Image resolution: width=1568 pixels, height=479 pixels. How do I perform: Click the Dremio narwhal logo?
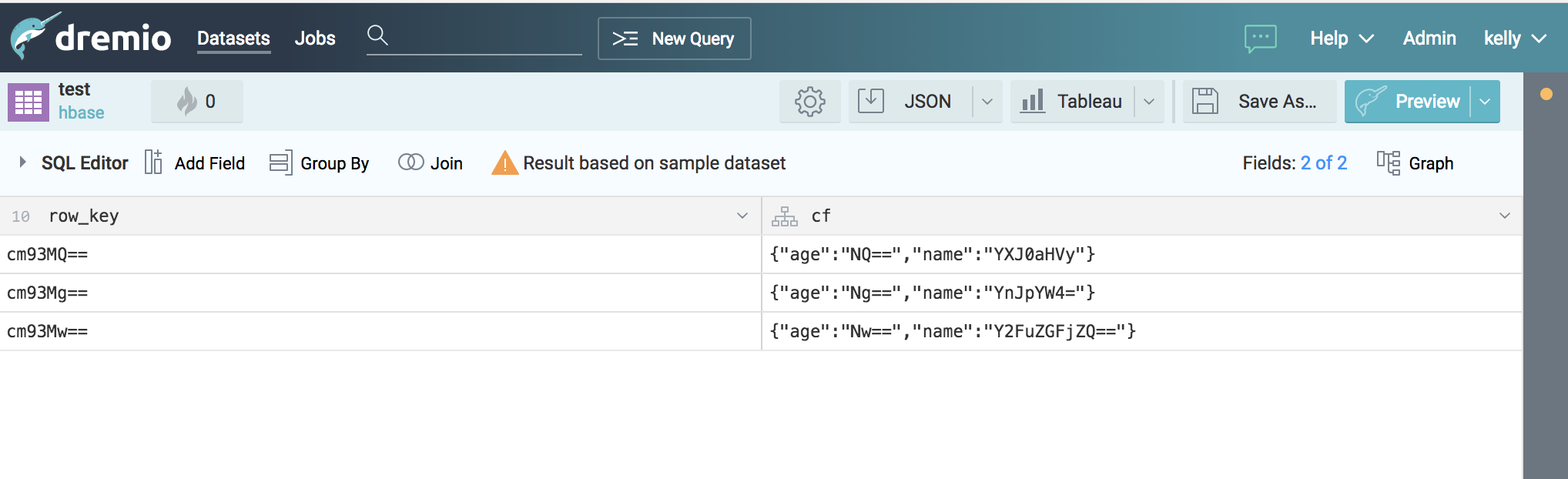coord(34,36)
